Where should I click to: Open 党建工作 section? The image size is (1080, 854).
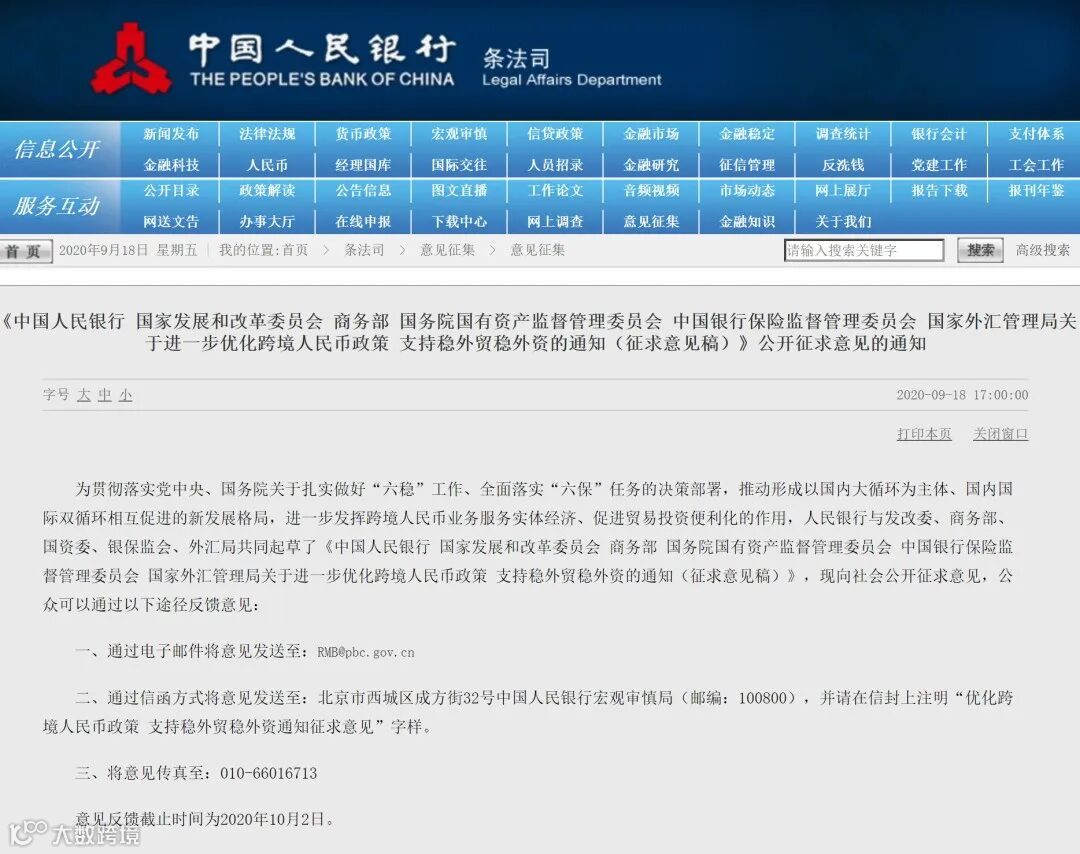click(939, 165)
